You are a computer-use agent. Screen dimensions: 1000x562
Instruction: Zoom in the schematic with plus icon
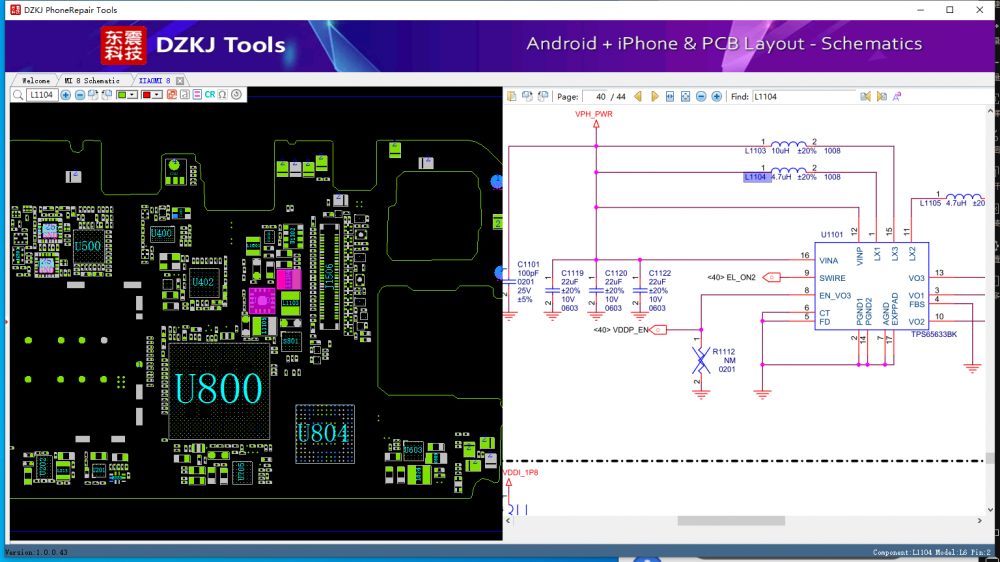click(716, 96)
